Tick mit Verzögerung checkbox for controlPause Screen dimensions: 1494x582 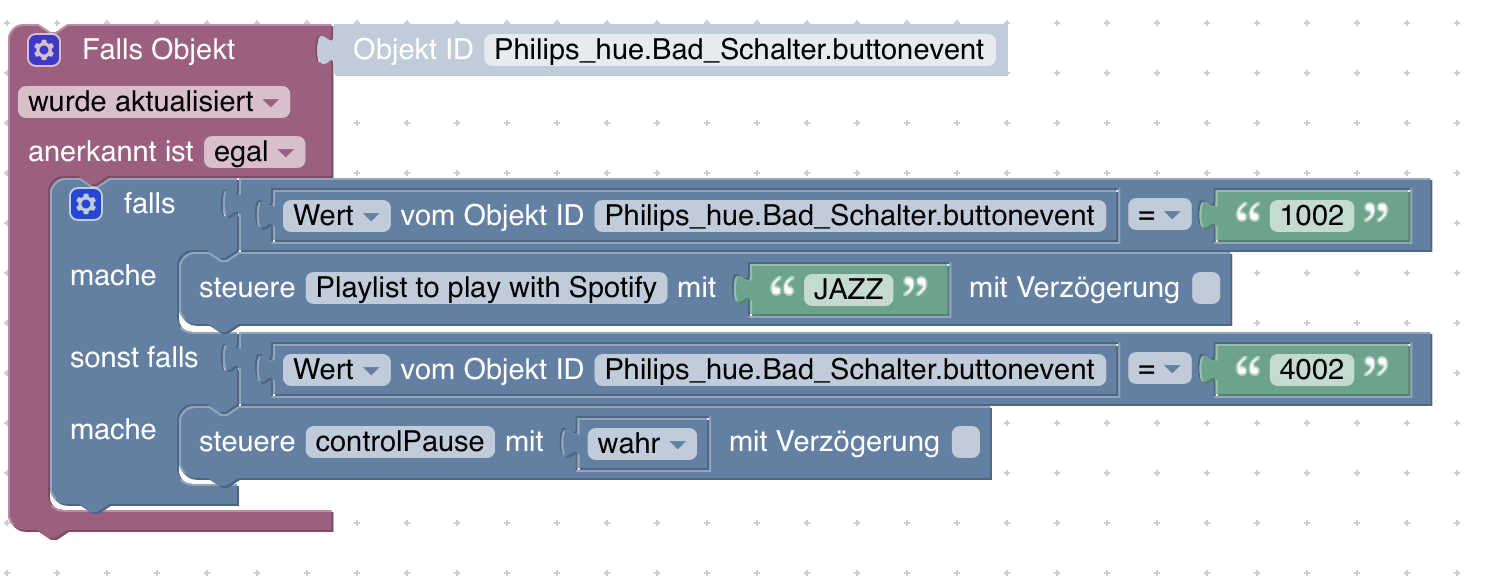966,442
